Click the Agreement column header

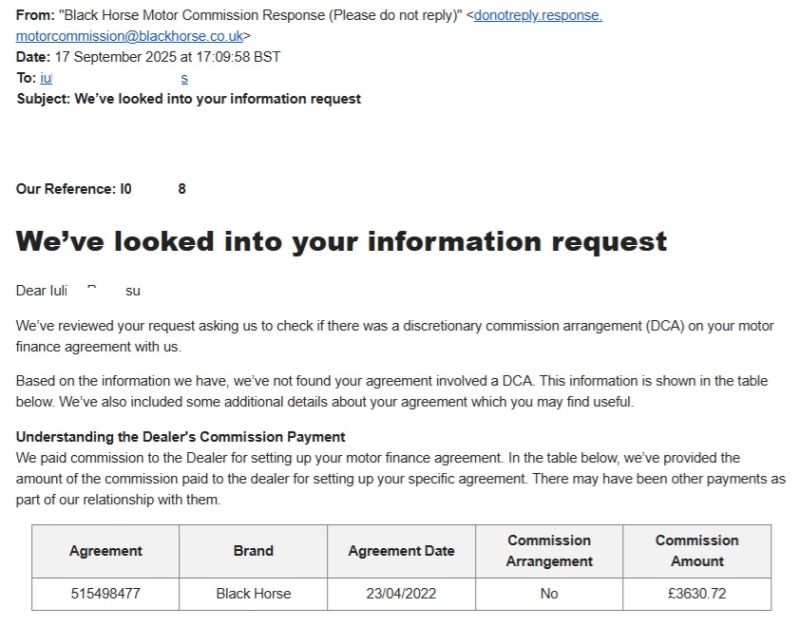106,551
